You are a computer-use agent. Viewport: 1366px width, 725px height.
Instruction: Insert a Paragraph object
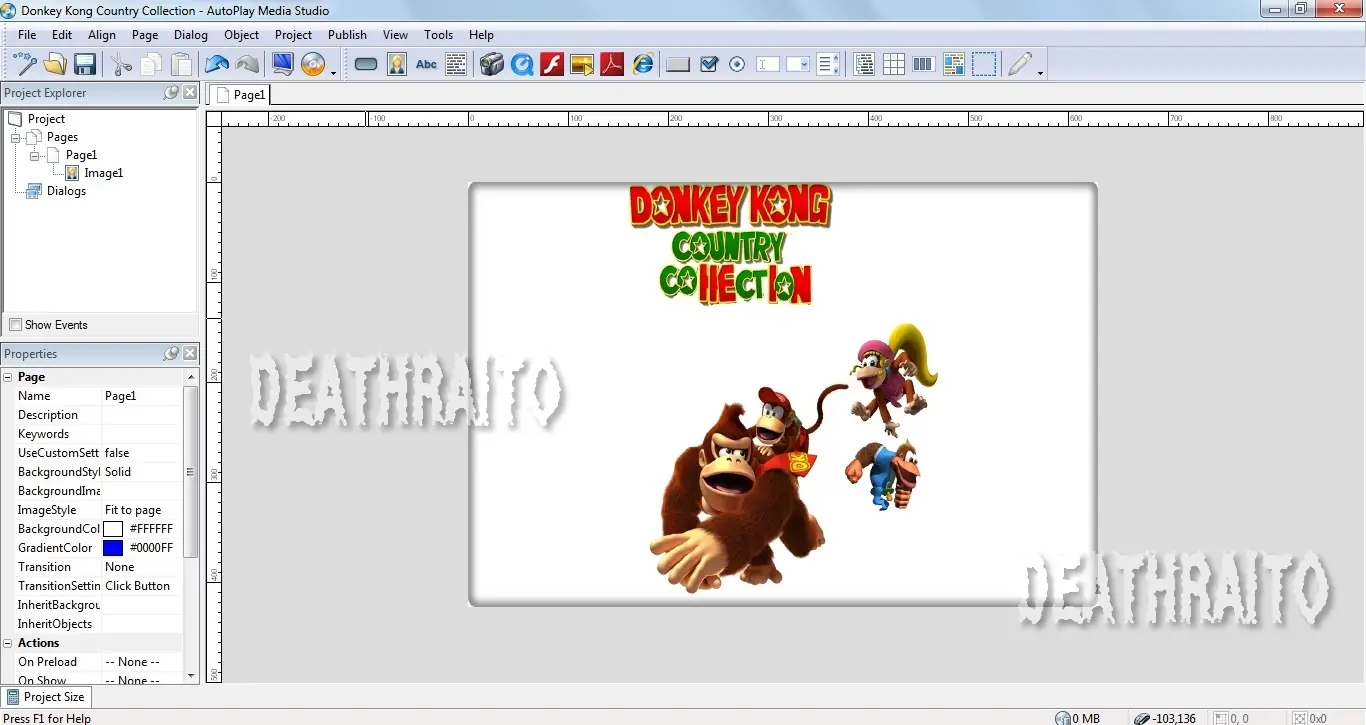click(x=456, y=65)
